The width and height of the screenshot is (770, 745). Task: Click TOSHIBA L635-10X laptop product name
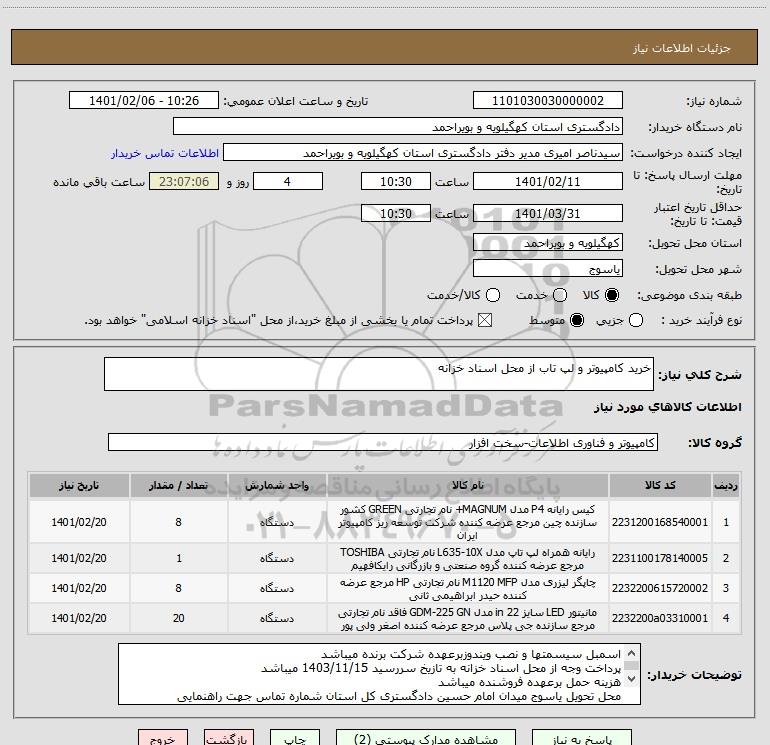point(468,558)
